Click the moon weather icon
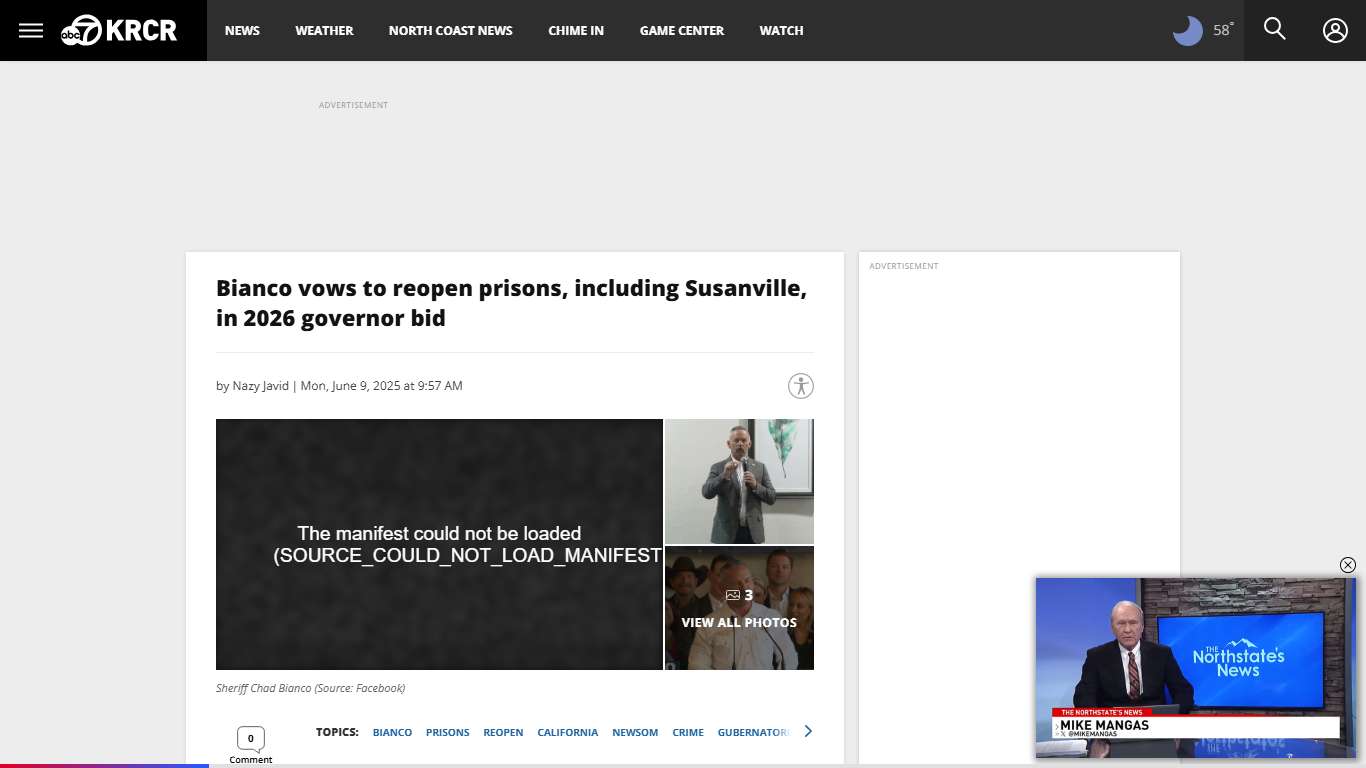 (x=1187, y=31)
